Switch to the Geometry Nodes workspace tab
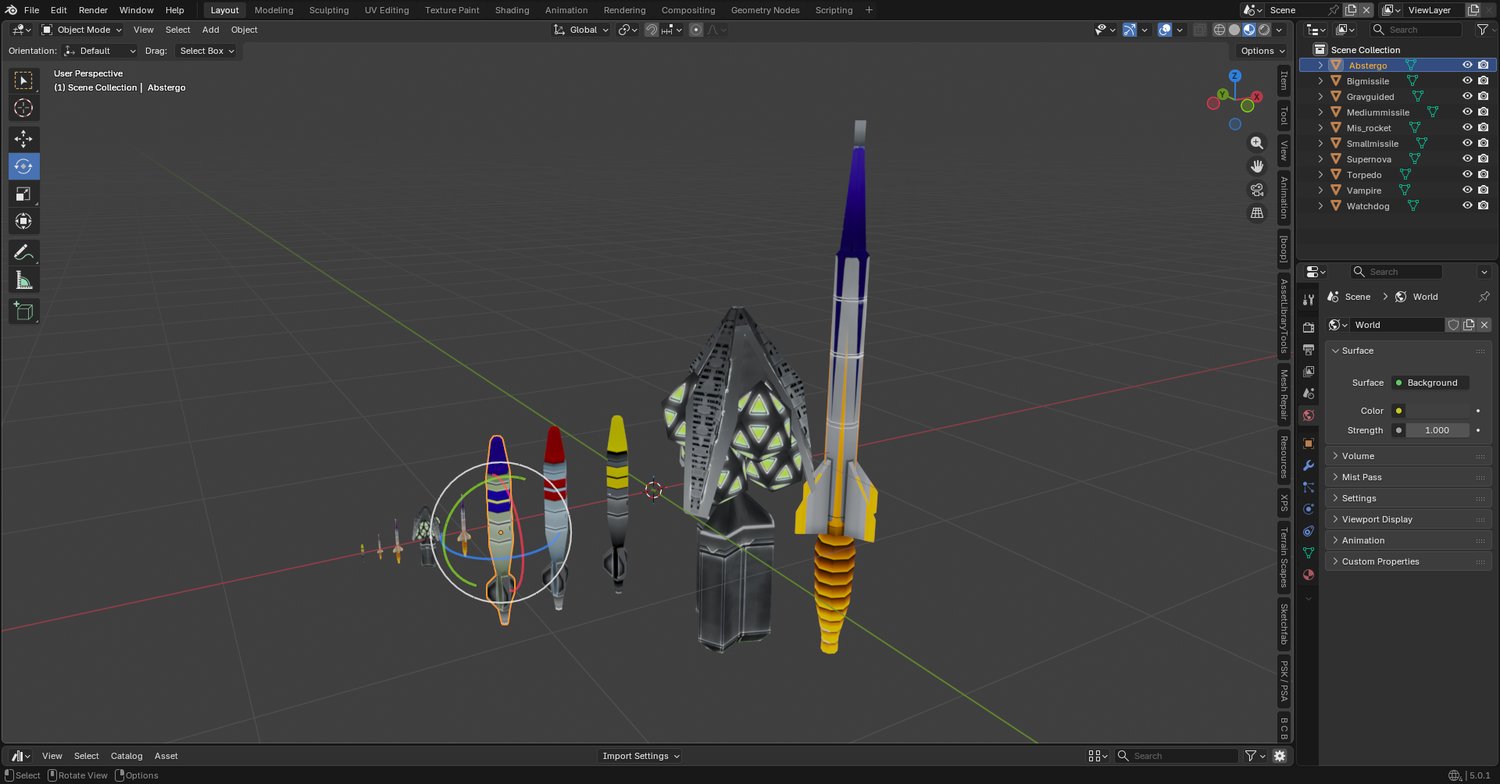The image size is (1500, 784). click(x=765, y=10)
